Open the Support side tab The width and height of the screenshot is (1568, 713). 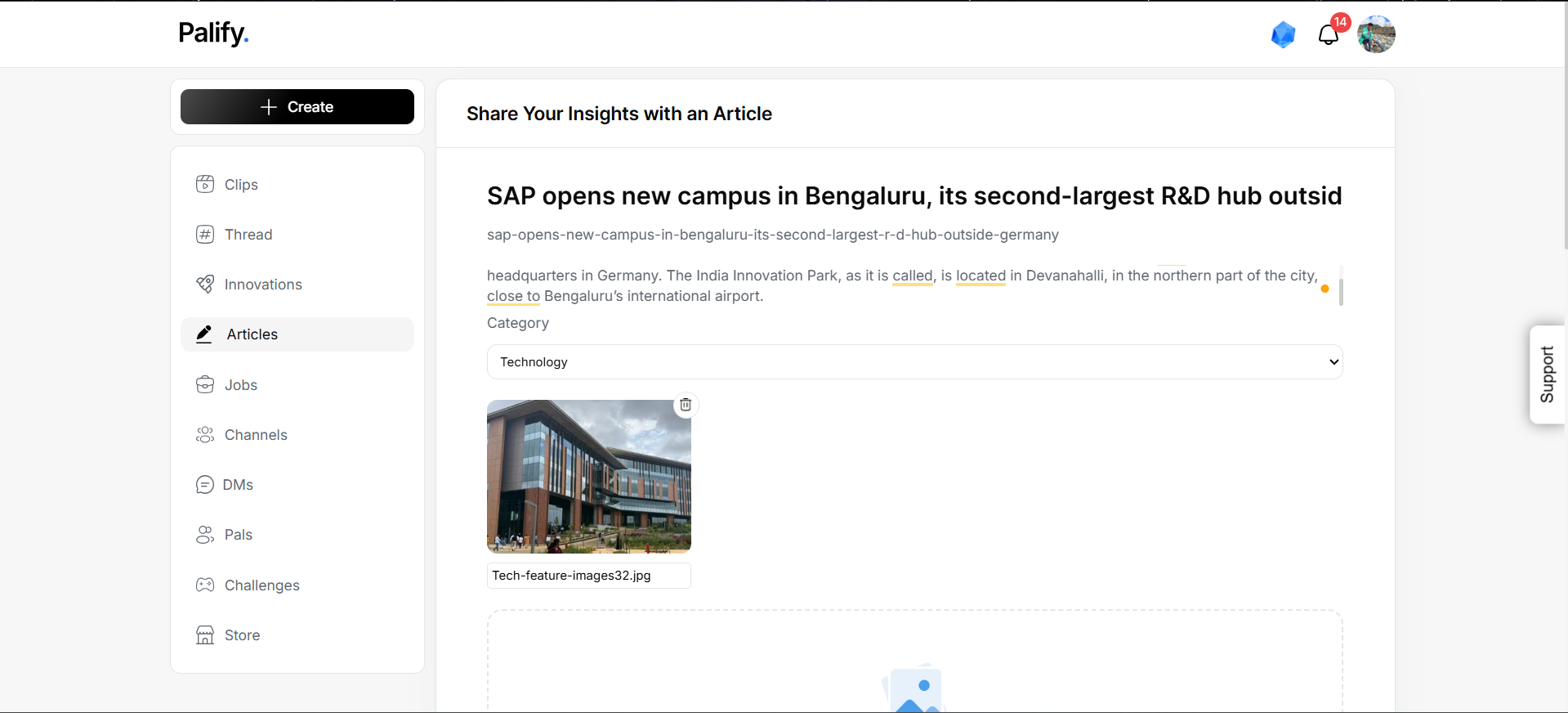coord(1547,374)
